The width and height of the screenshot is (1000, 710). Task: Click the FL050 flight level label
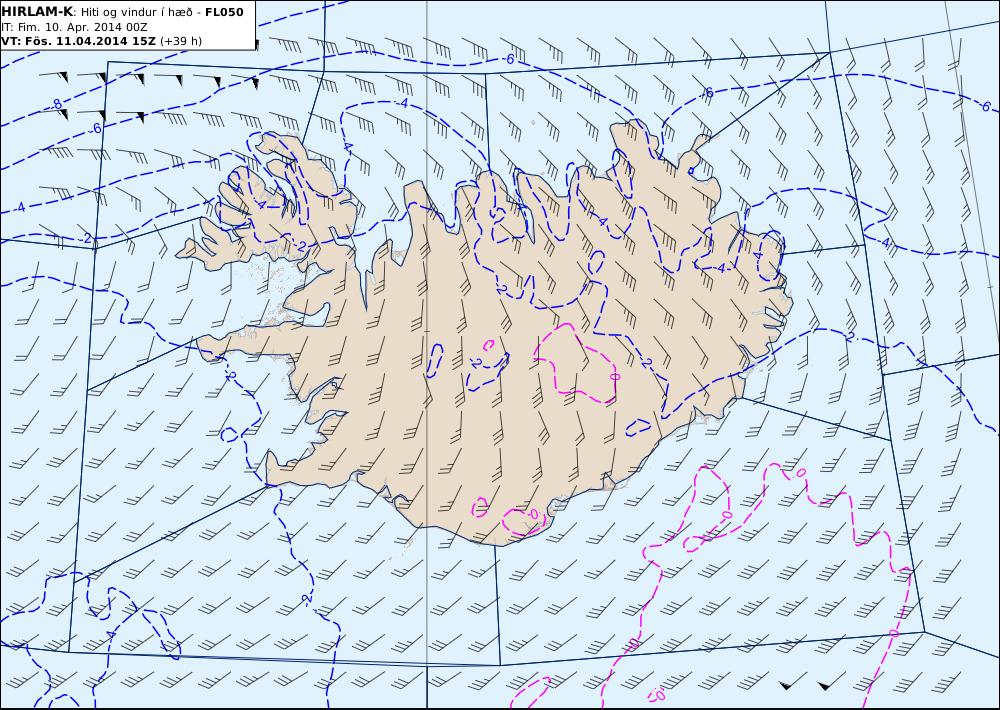click(x=224, y=11)
